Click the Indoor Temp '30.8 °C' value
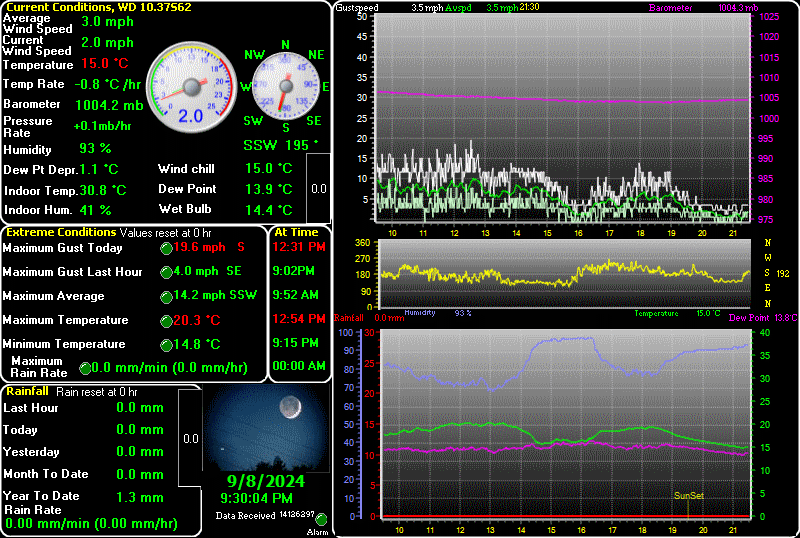Screen dimensions: 800x538 click(103, 190)
